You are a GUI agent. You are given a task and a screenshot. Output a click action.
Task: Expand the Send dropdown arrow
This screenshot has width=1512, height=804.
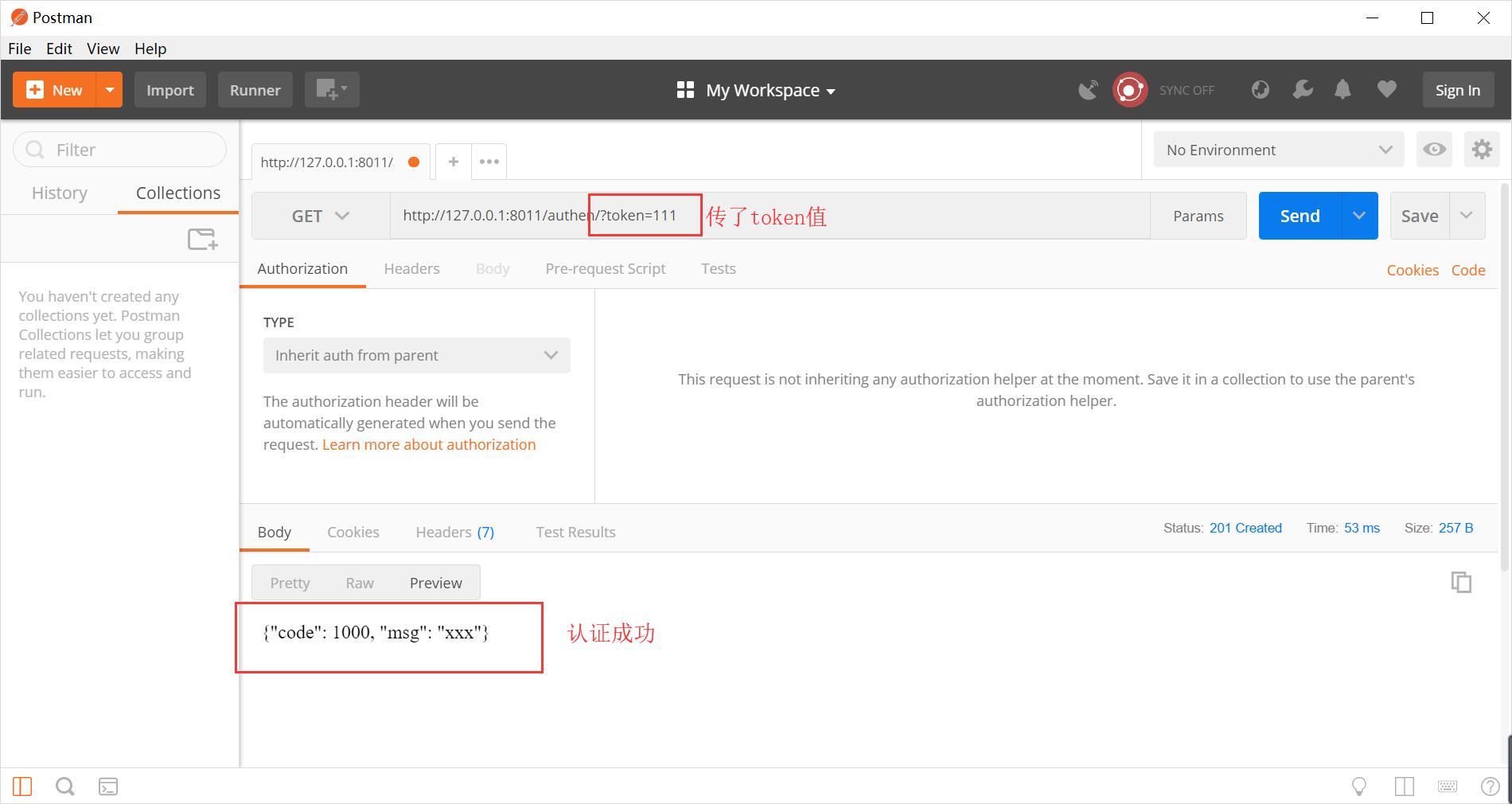point(1360,216)
